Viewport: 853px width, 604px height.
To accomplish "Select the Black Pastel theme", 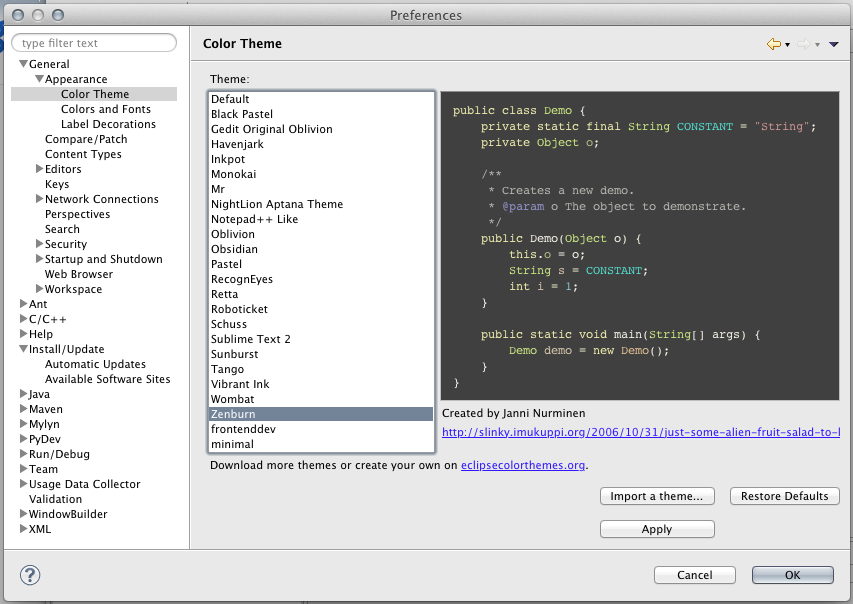I will tap(321, 114).
